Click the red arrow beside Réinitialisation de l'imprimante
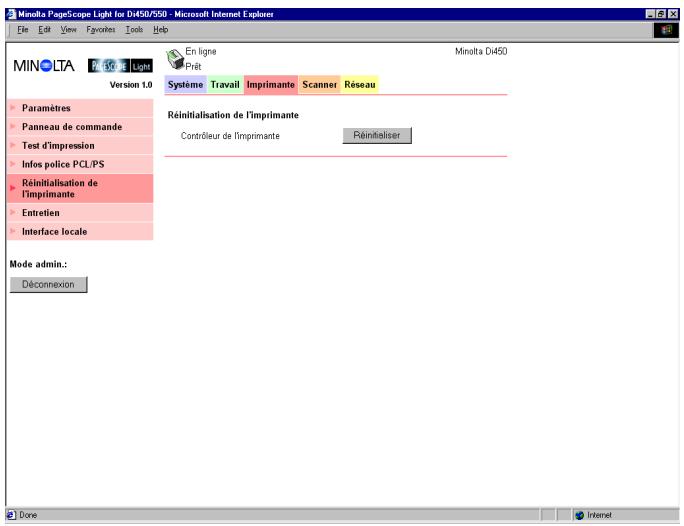This screenshot has height=526, width=684. (x=13, y=188)
